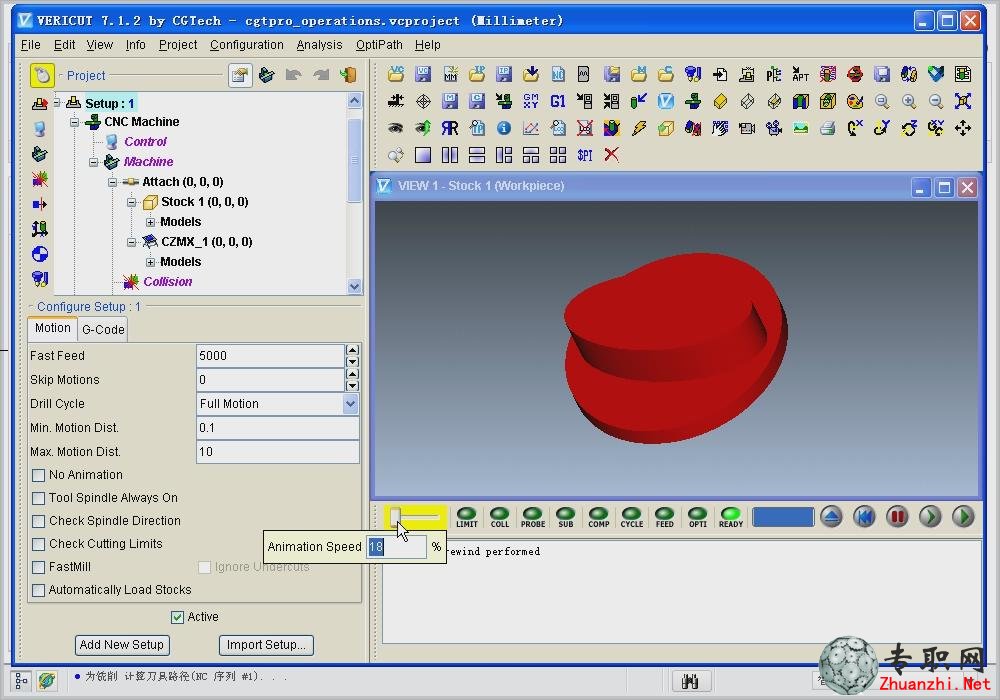
Task: Enable the FastMill checkbox
Action: coord(38,567)
